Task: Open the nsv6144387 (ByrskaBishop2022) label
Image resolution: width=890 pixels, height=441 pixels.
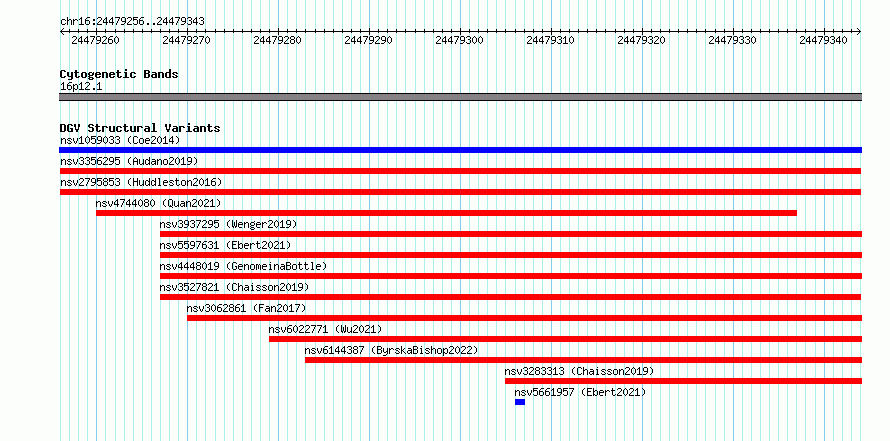Action: pyautogui.click(x=392, y=350)
